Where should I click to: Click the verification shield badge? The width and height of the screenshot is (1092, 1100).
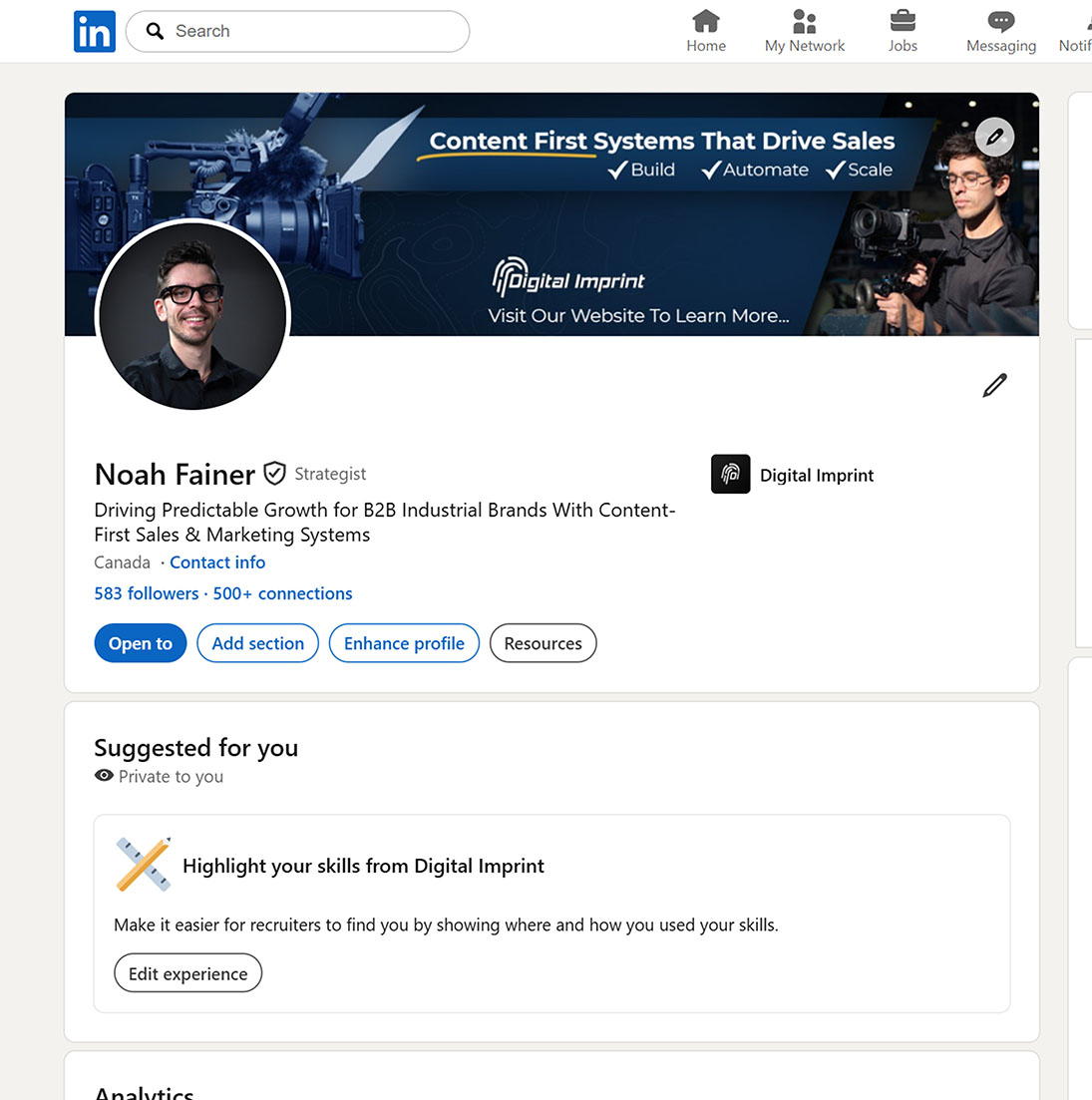(275, 474)
